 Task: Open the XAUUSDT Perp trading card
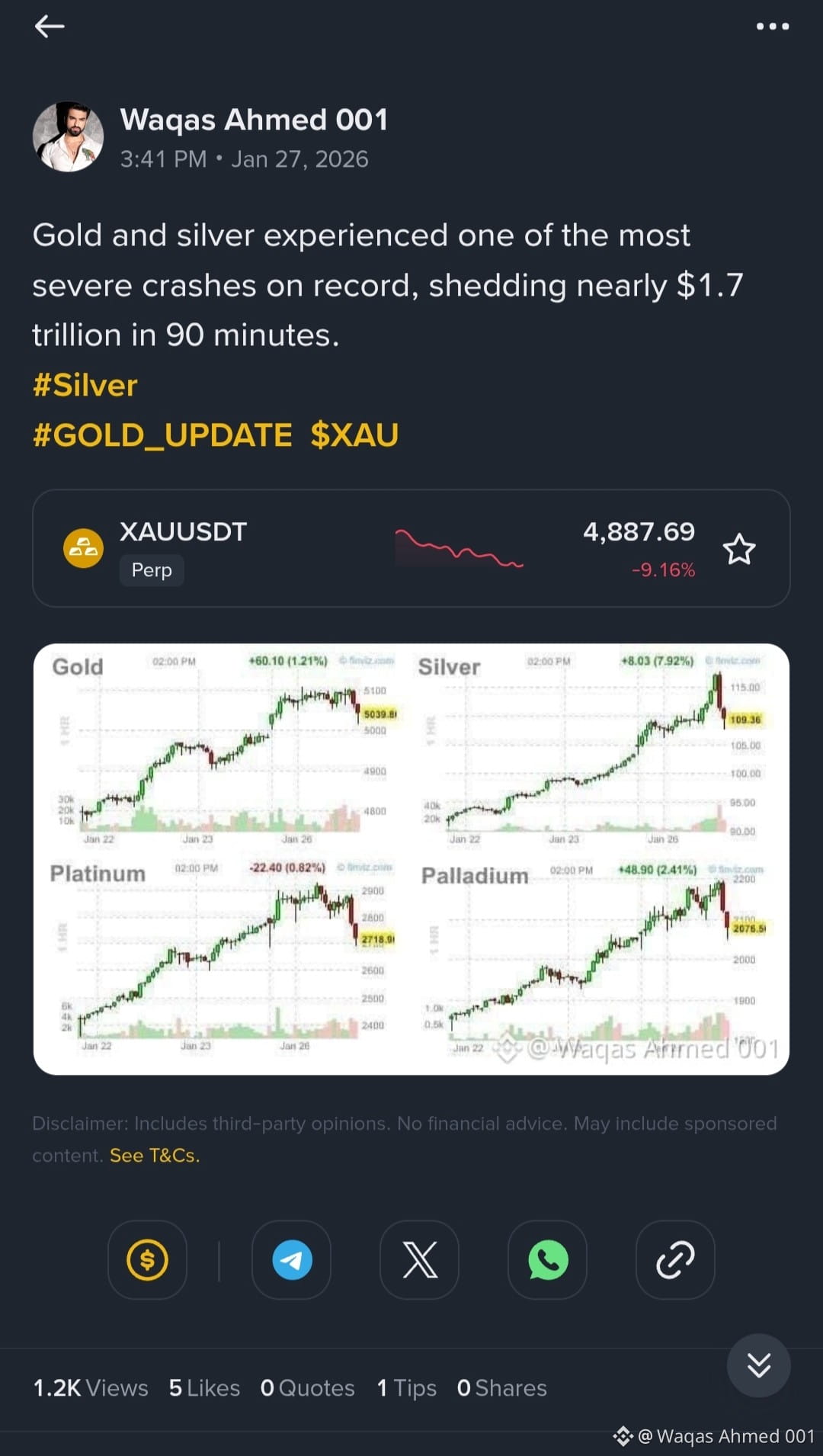(x=411, y=548)
